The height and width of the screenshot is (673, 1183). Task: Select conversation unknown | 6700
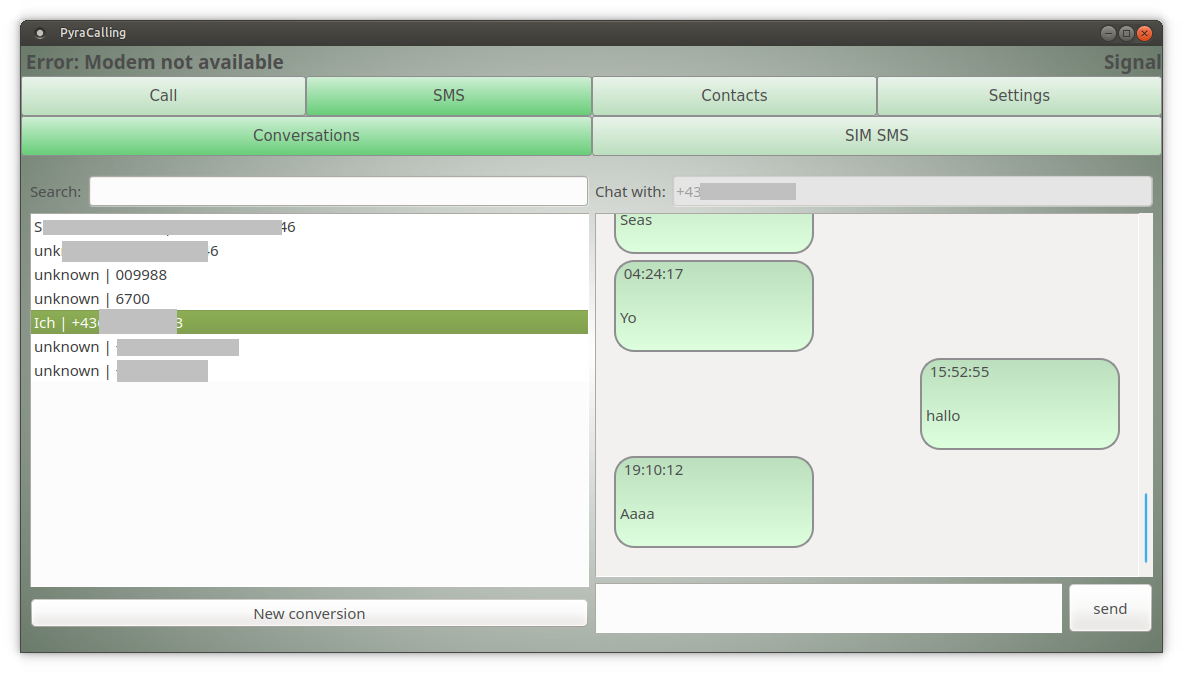coord(92,299)
